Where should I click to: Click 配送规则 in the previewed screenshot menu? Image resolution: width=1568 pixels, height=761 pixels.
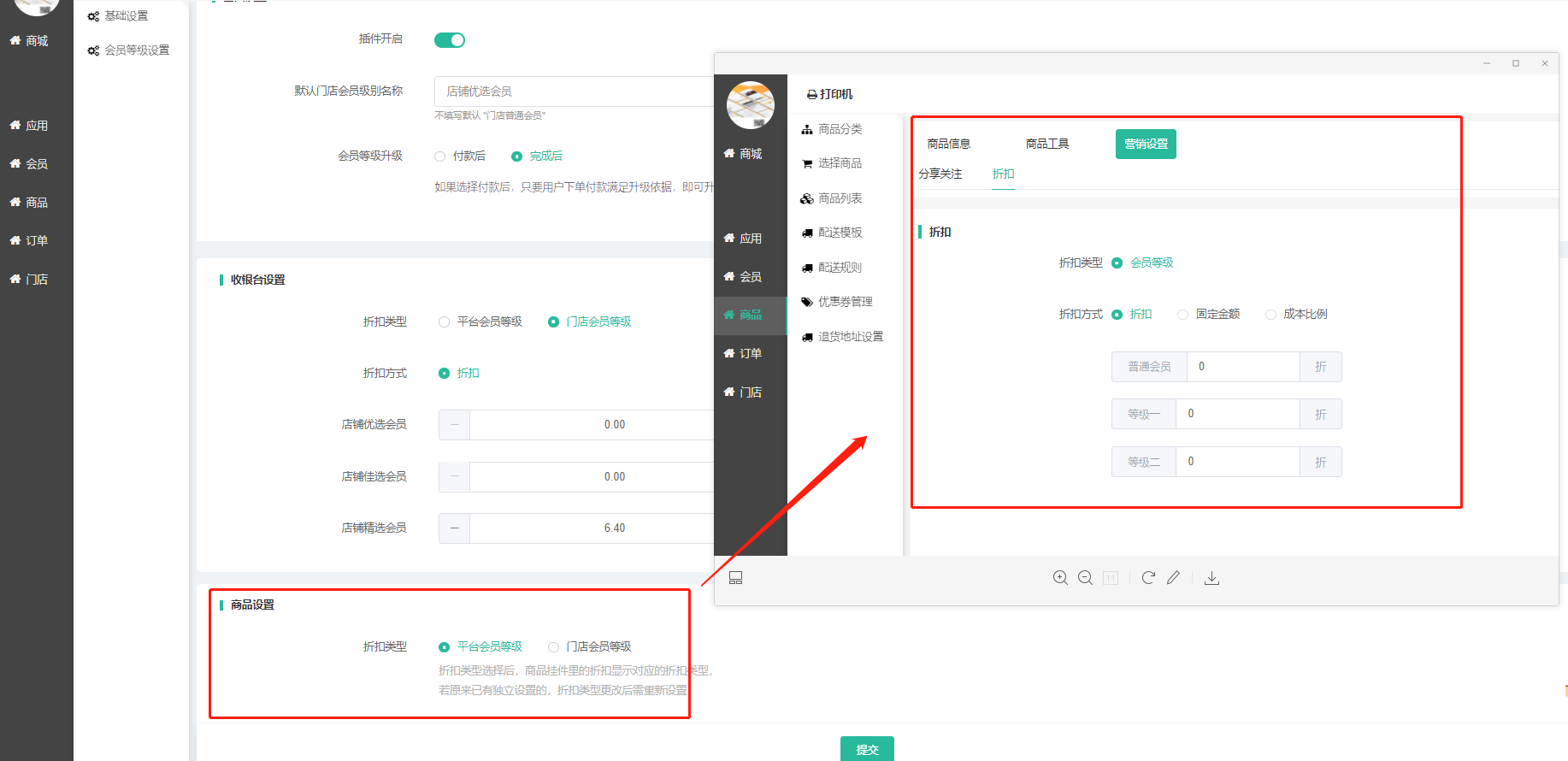click(x=832, y=268)
